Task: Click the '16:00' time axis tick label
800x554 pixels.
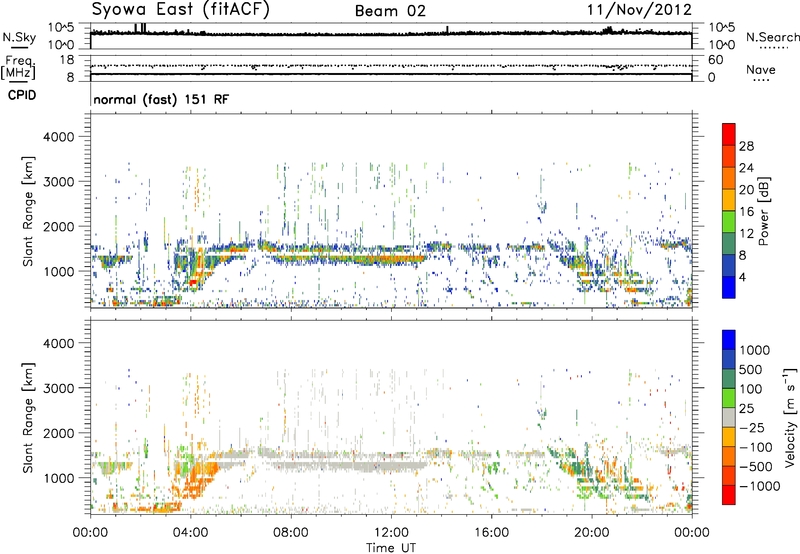Action: pos(491,533)
